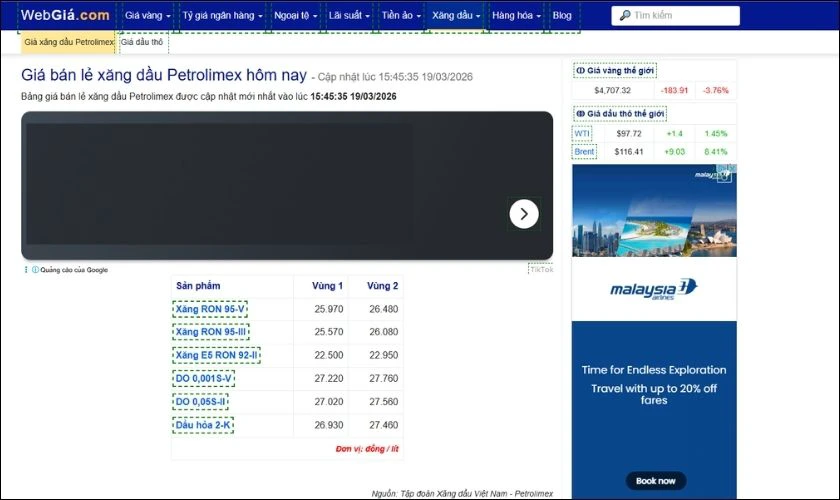Open the ad options three-dot menu

pyautogui.click(x=26, y=270)
